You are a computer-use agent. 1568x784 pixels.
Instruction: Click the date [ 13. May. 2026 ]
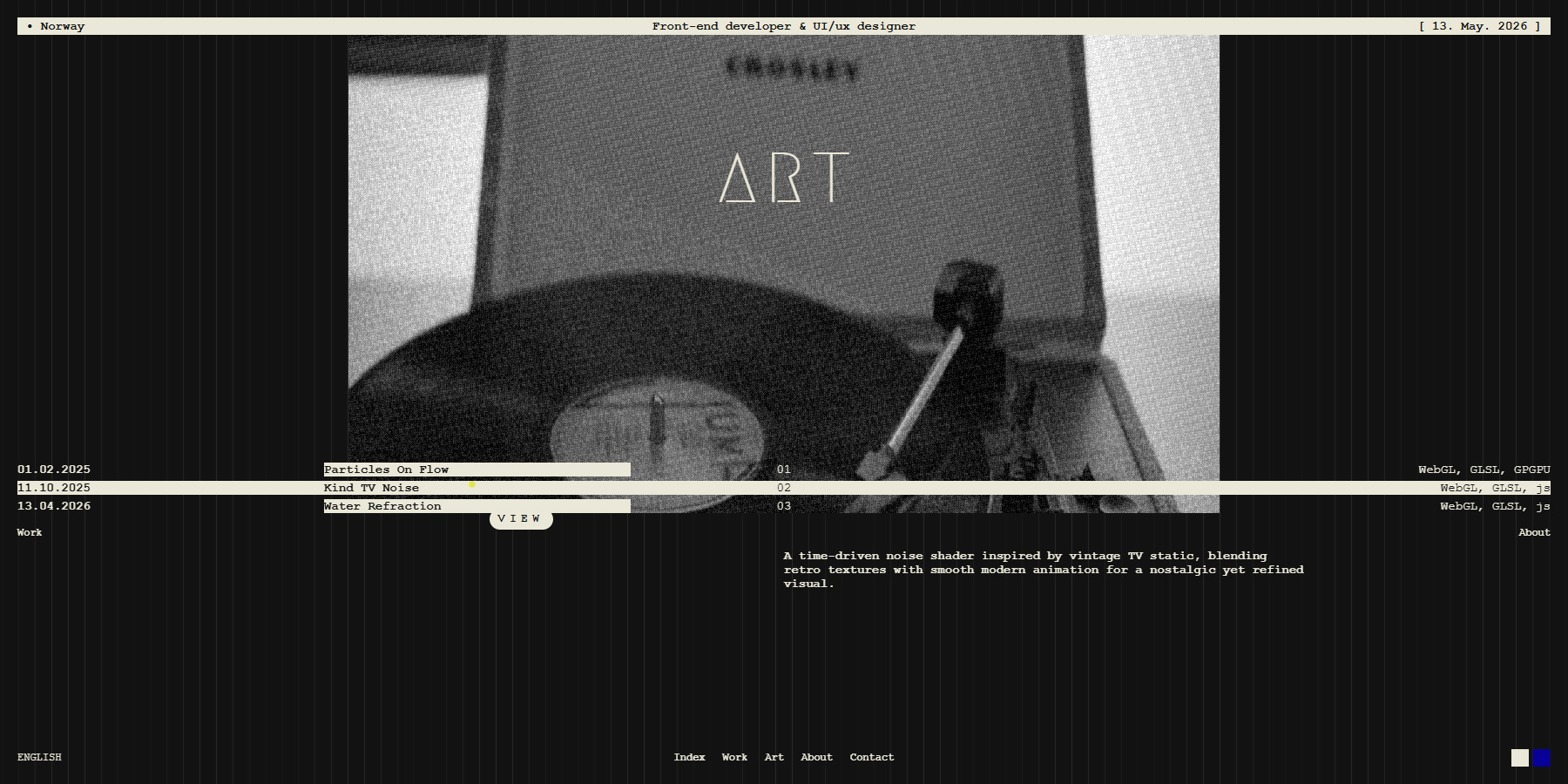[1479, 26]
